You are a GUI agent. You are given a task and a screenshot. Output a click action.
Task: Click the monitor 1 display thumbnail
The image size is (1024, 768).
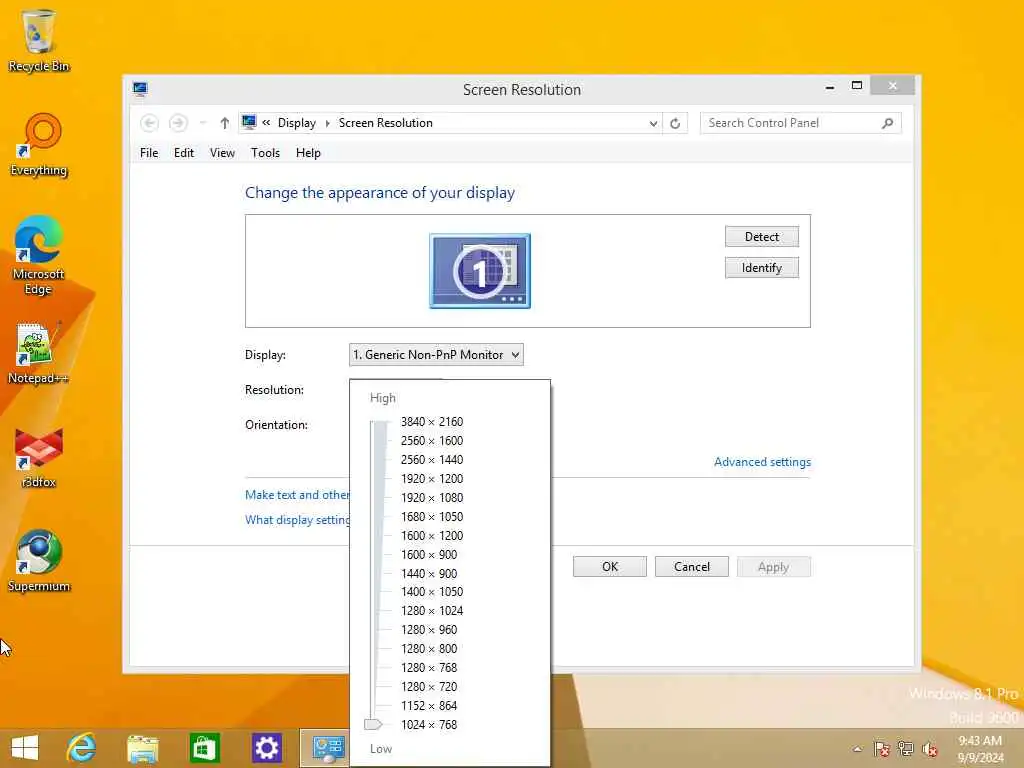(x=480, y=271)
